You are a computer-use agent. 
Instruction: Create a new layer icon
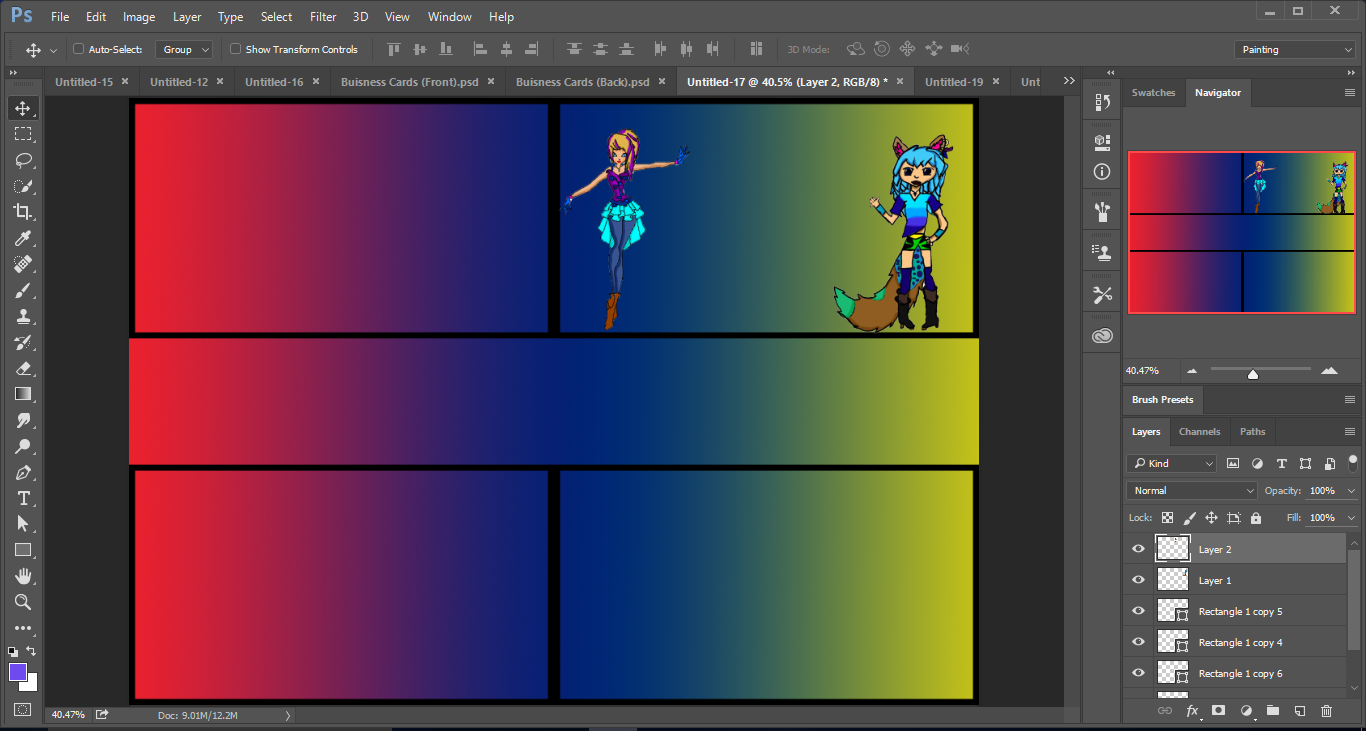point(1299,710)
